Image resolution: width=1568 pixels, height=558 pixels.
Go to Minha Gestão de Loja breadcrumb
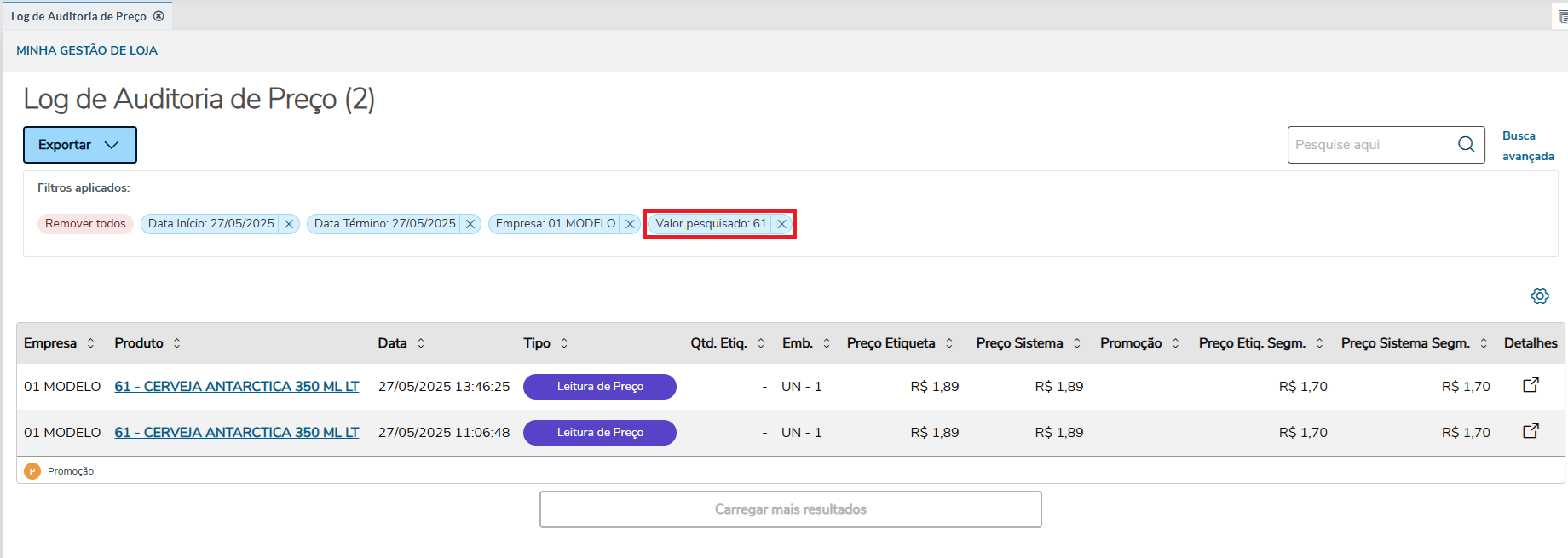pos(87,50)
